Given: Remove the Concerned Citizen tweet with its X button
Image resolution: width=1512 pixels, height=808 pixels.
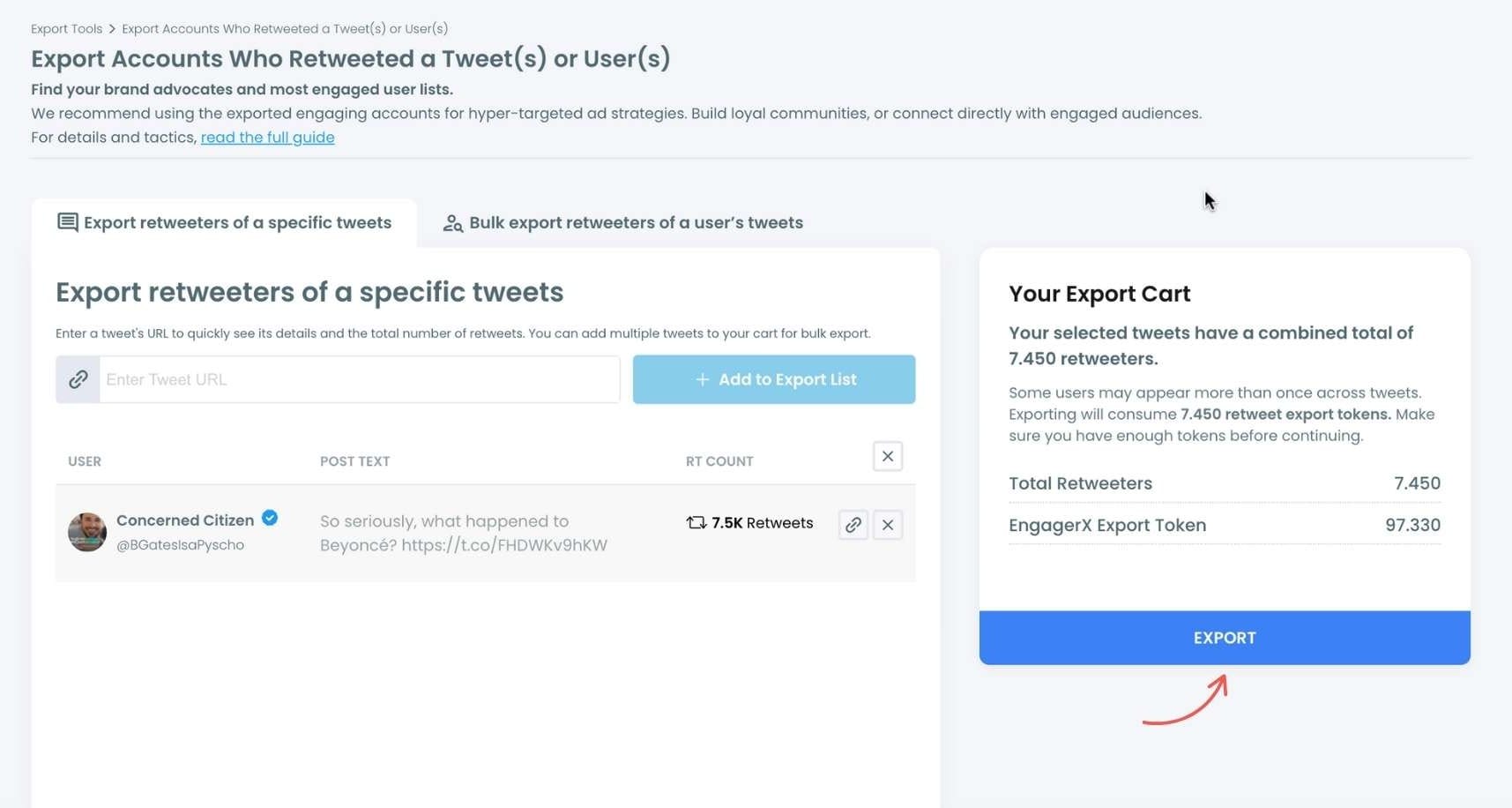Looking at the screenshot, I should pyautogui.click(x=888, y=524).
